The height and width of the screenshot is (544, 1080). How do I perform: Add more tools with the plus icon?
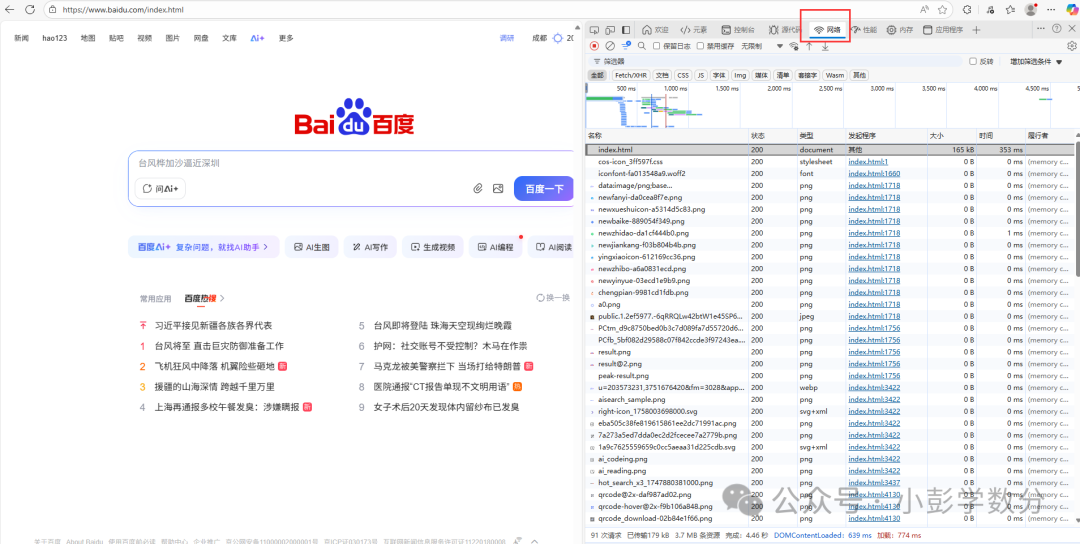point(976,30)
